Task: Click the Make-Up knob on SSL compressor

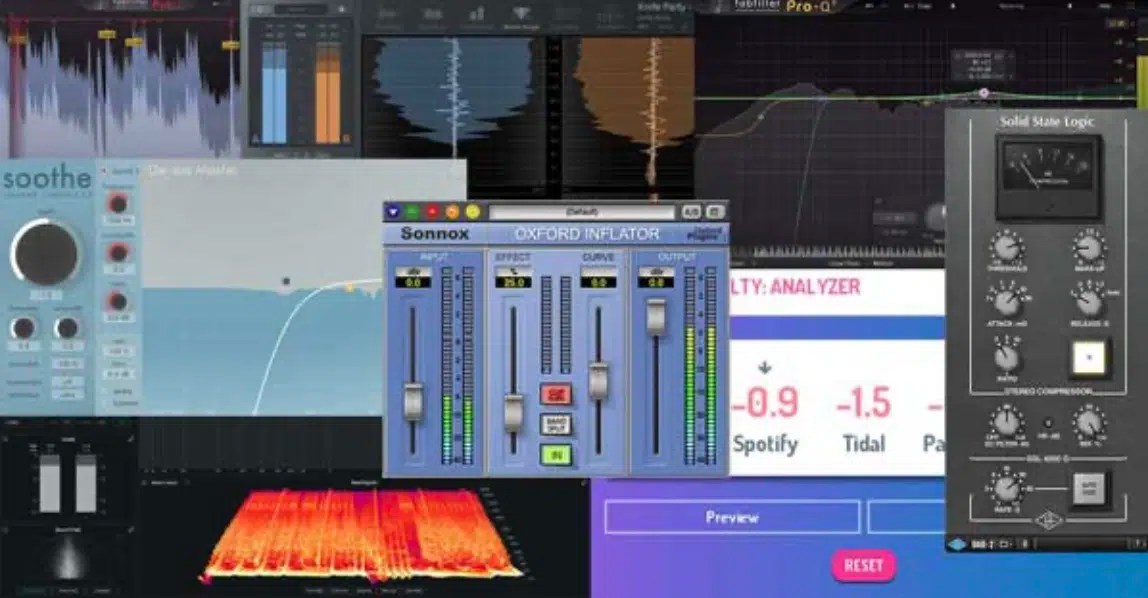Action: click(x=1088, y=248)
